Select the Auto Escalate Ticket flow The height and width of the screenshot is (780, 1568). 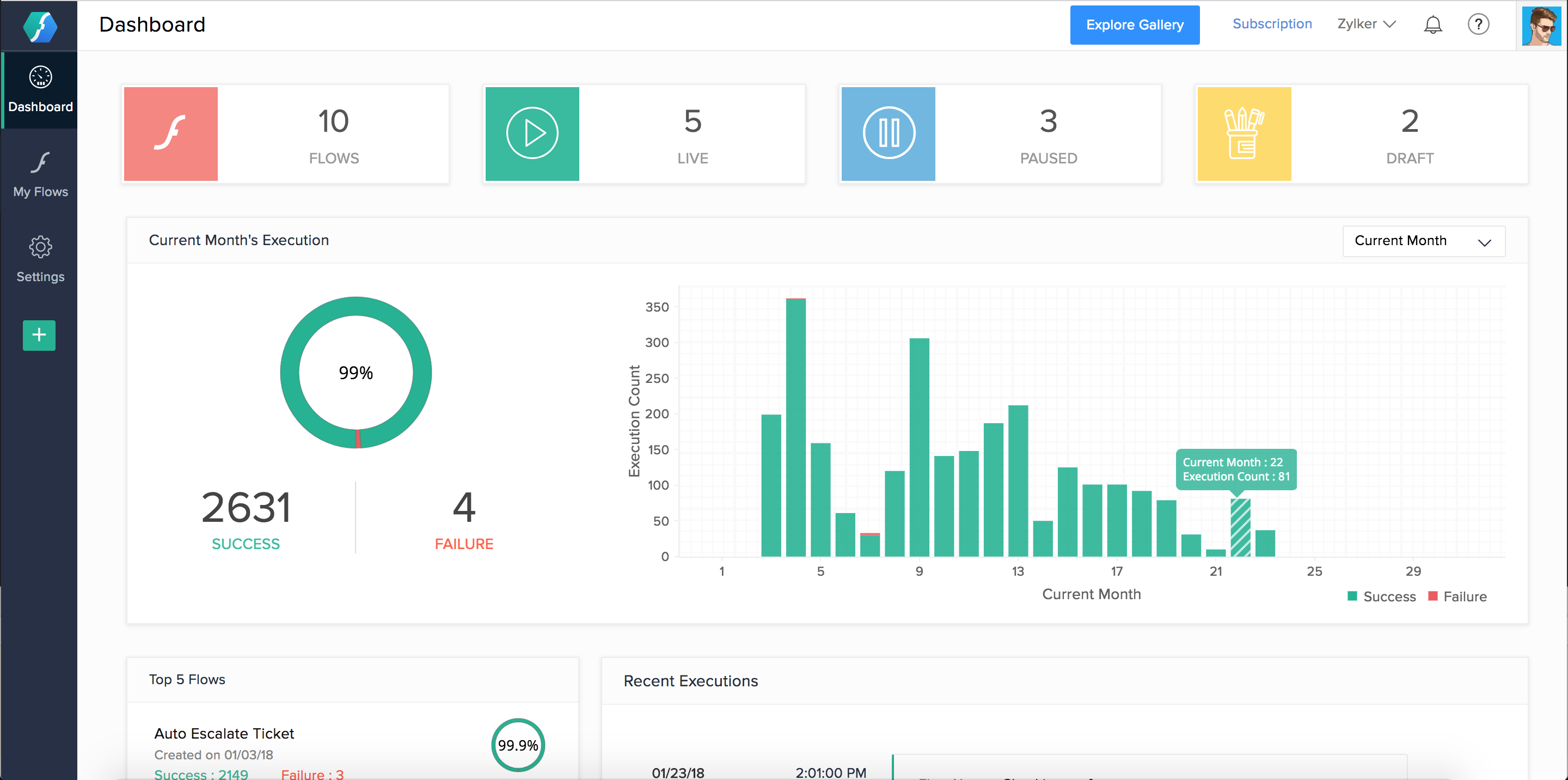(x=225, y=733)
